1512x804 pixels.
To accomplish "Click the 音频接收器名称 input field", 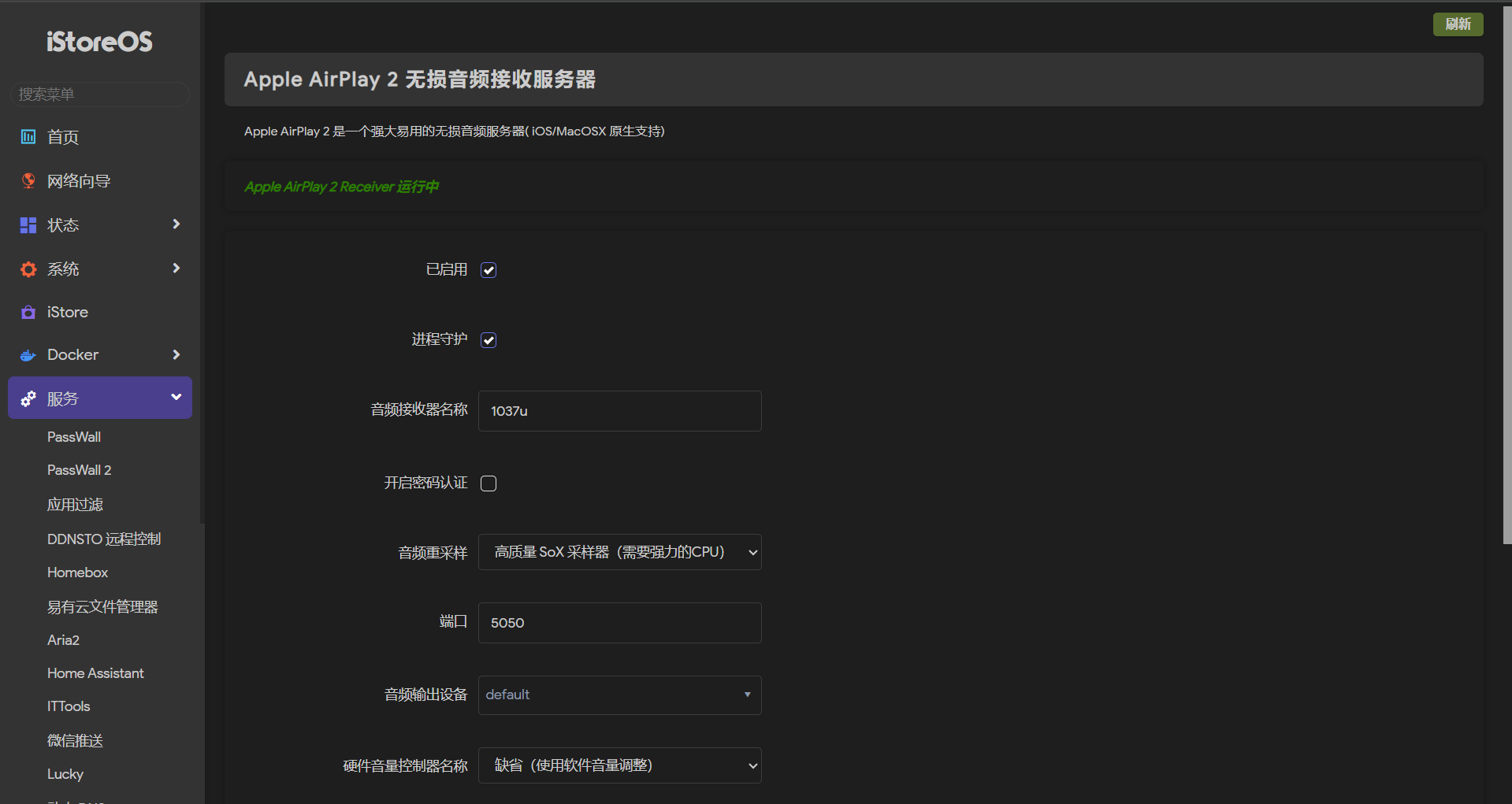I will (620, 411).
